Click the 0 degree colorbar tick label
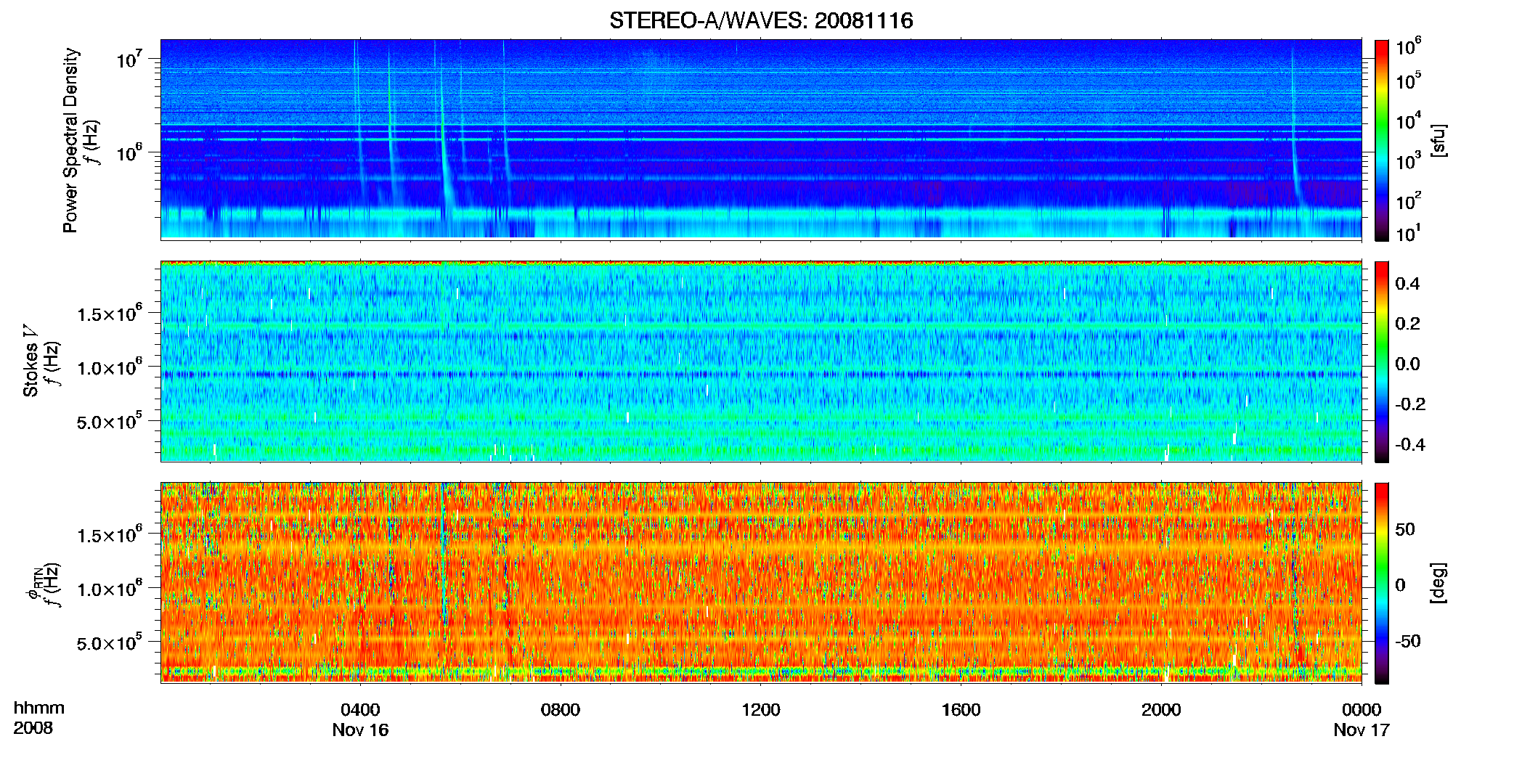The width and height of the screenshot is (1522, 784). pyautogui.click(x=1400, y=585)
